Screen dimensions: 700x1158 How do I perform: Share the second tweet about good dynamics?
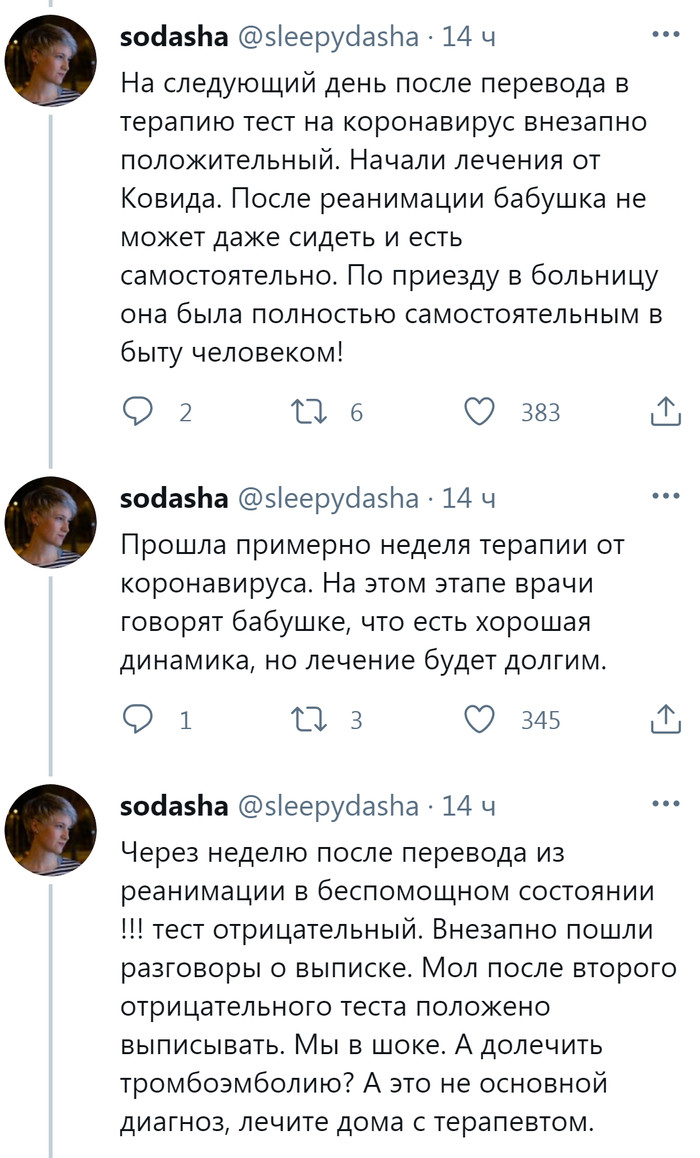665,719
